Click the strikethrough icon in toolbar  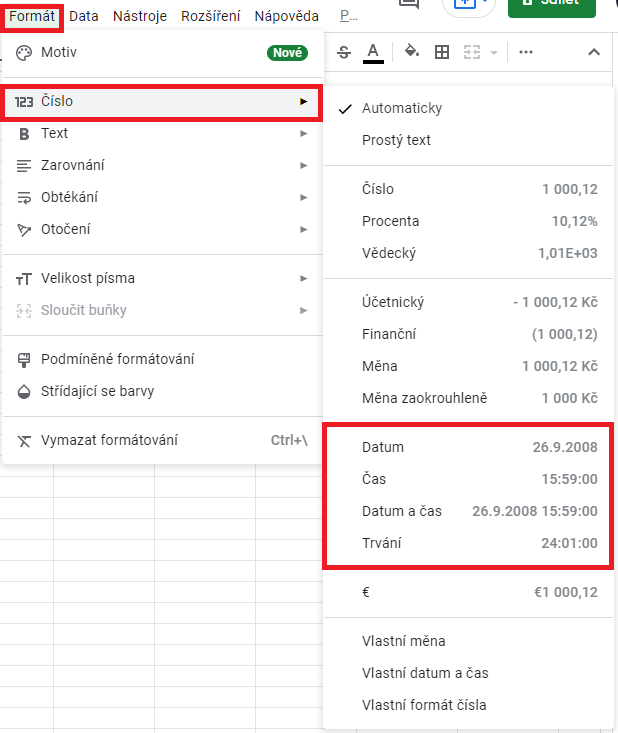(345, 52)
